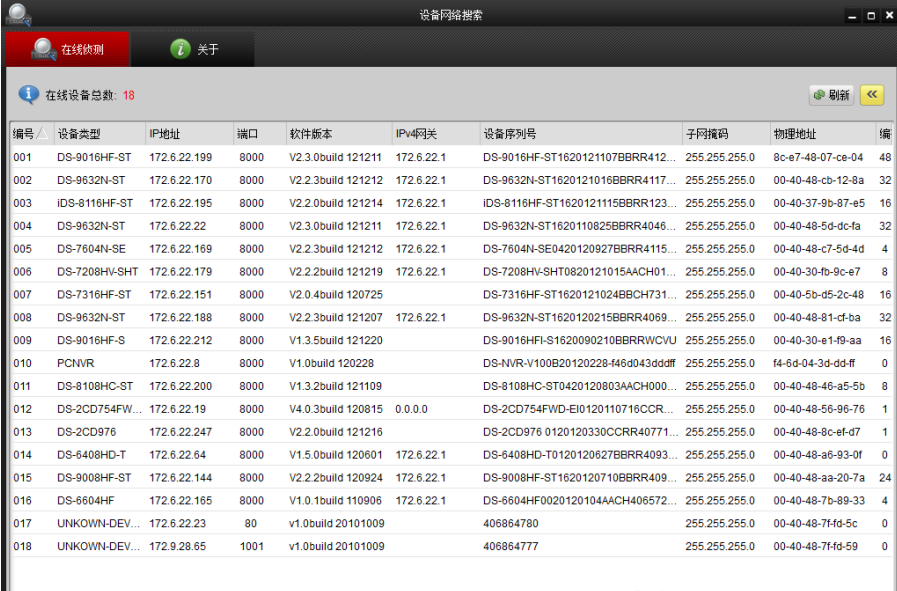This screenshot has height=591, width=897.
Task: Click the blue info icon beside online device count
Action: (x=28, y=95)
